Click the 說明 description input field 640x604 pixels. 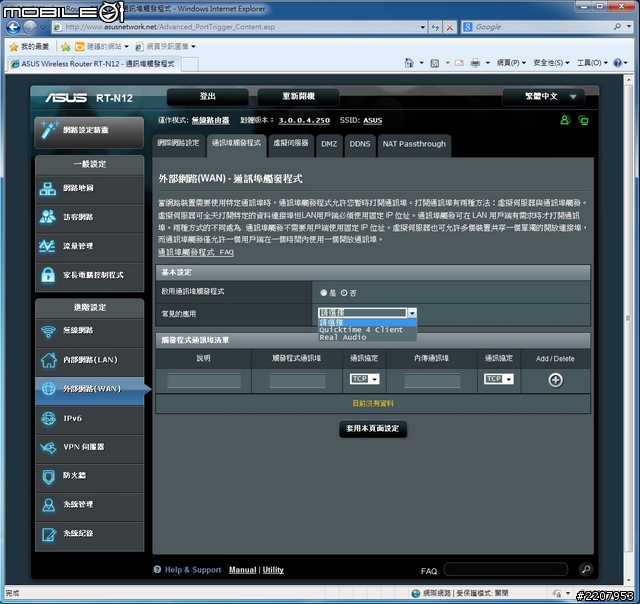pyautogui.click(x=204, y=380)
